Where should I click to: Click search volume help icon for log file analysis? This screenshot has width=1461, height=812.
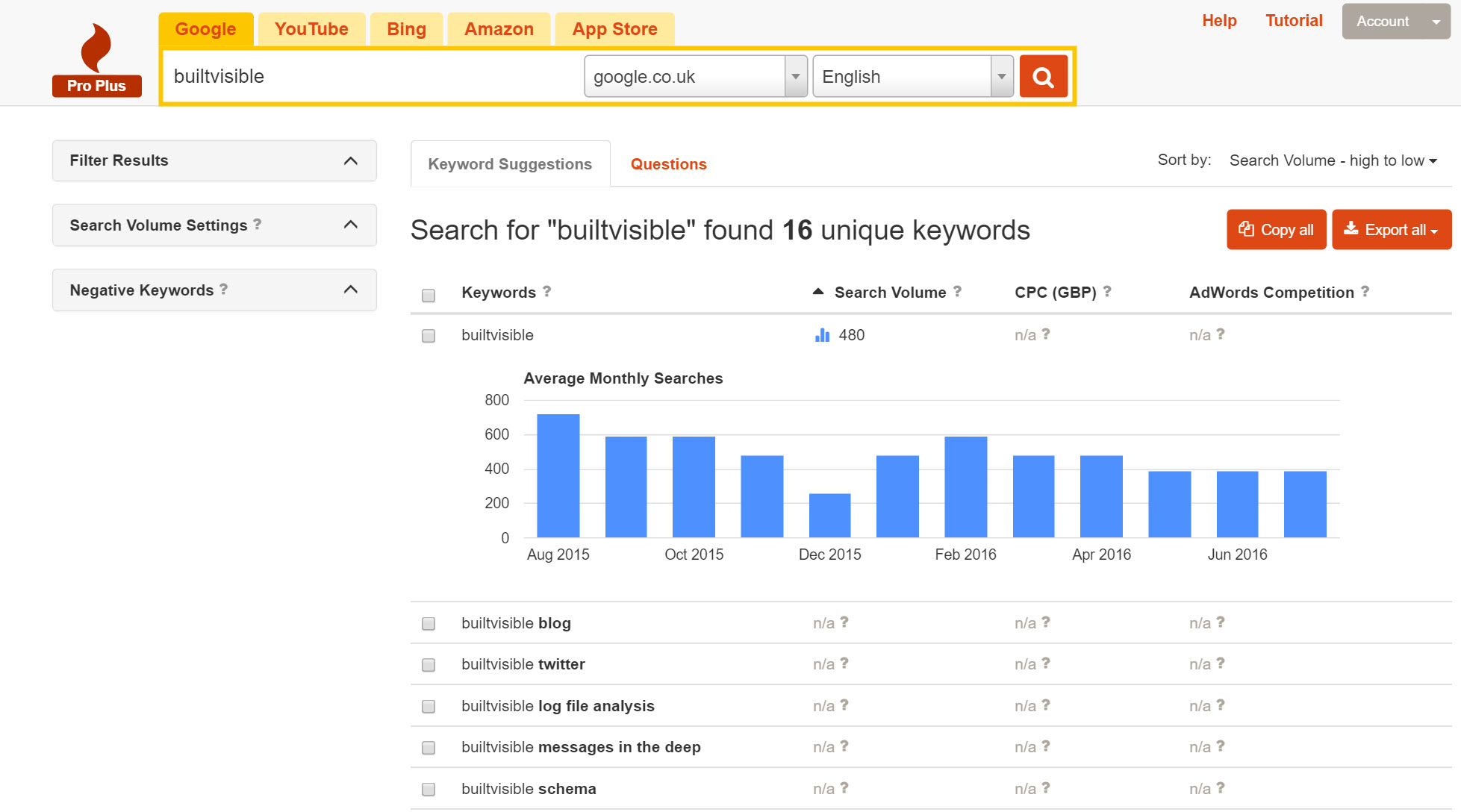pos(844,705)
